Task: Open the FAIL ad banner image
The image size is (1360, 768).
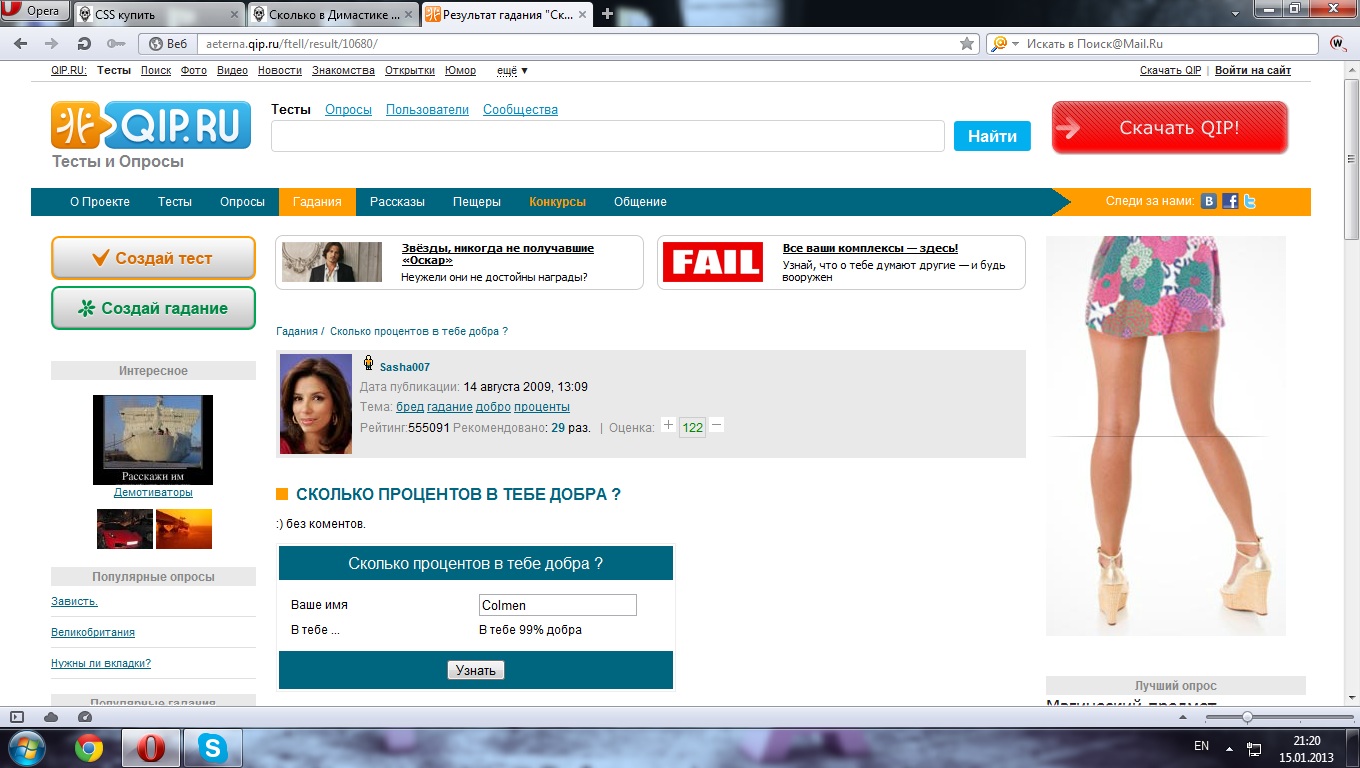Action: tap(713, 262)
